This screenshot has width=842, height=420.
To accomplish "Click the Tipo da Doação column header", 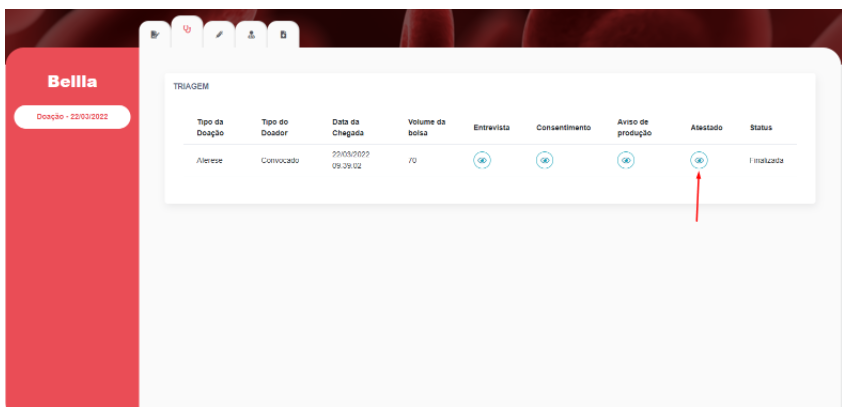I will tap(210, 127).
